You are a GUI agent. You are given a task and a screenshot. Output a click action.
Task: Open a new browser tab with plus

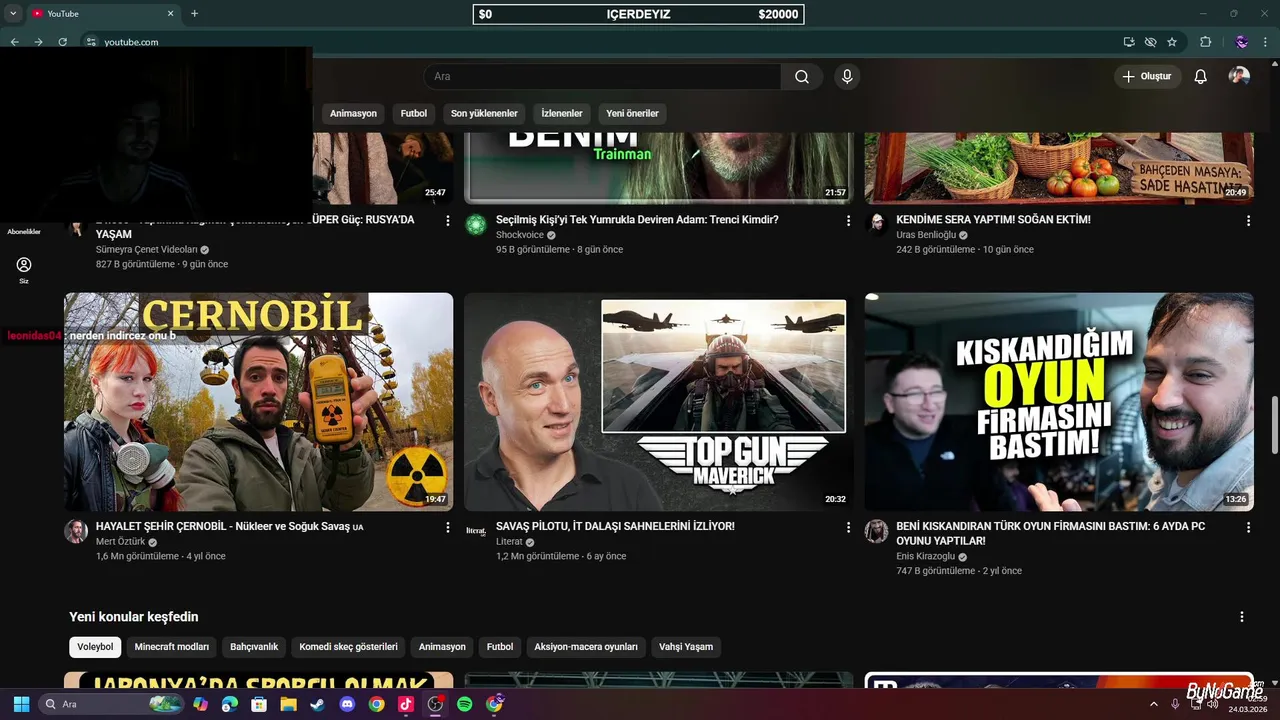coord(194,14)
